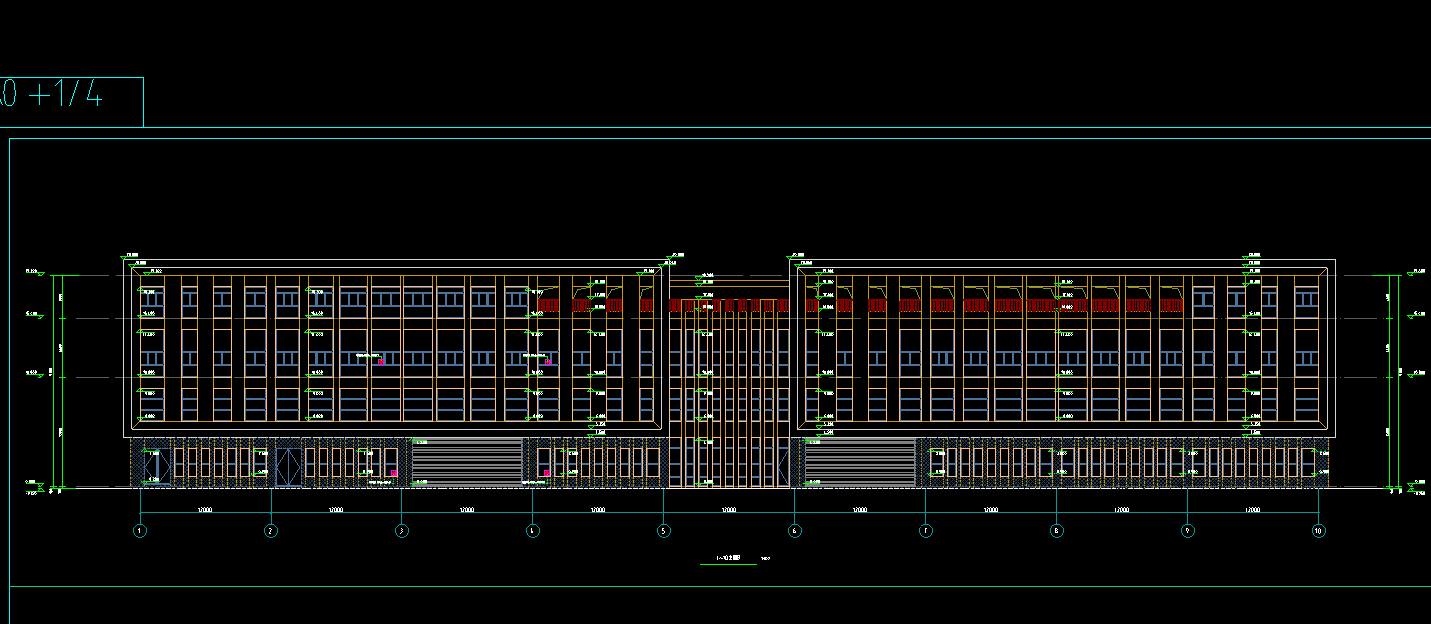
Task: Select the right gray rolling shutter door
Action: tap(860, 462)
